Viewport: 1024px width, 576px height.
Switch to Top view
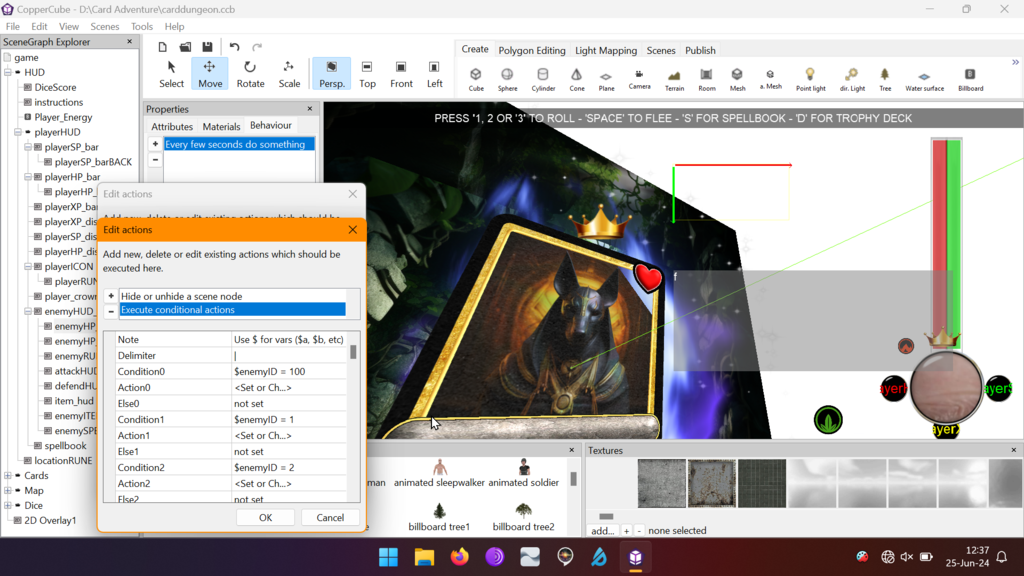click(x=367, y=74)
